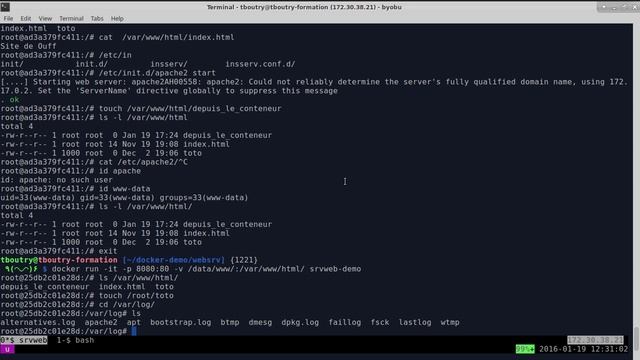640x360 pixels.
Task: Click the 'docker run -it -p 8080:80' command line
Action: (206, 269)
